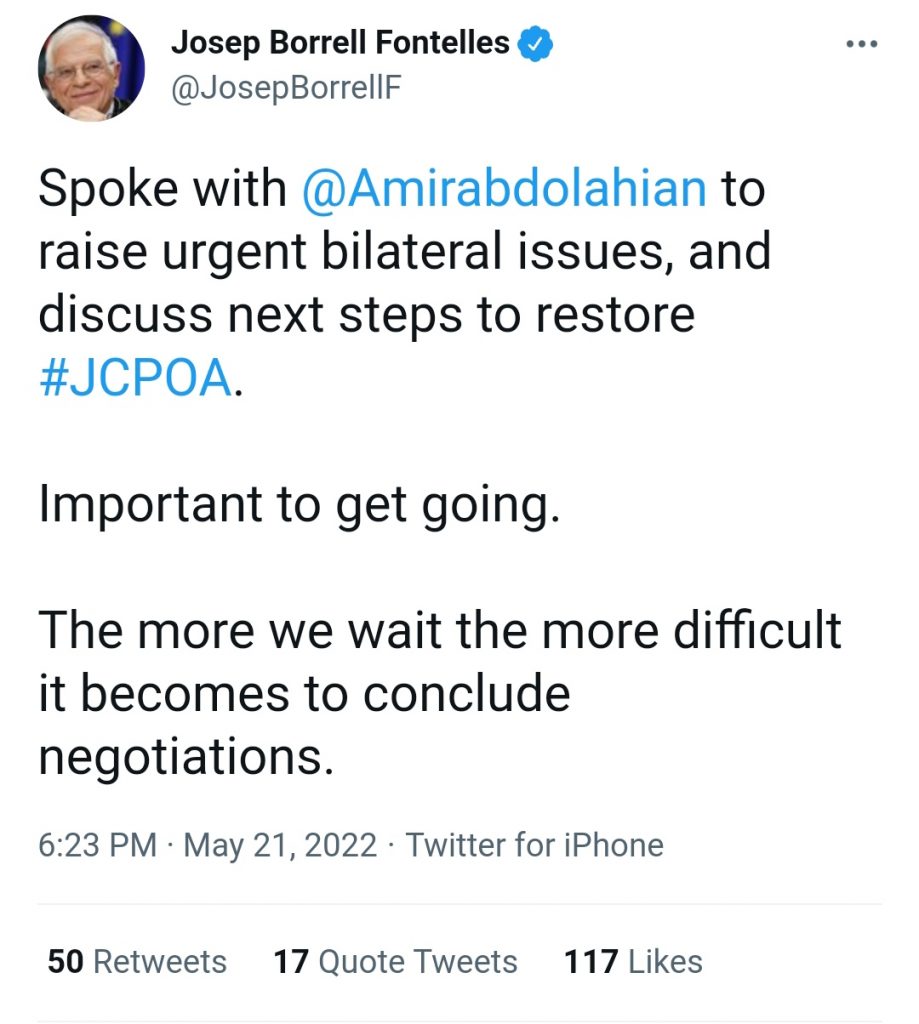
Task: Click the 6:23 PM timestamp
Action: (97, 845)
